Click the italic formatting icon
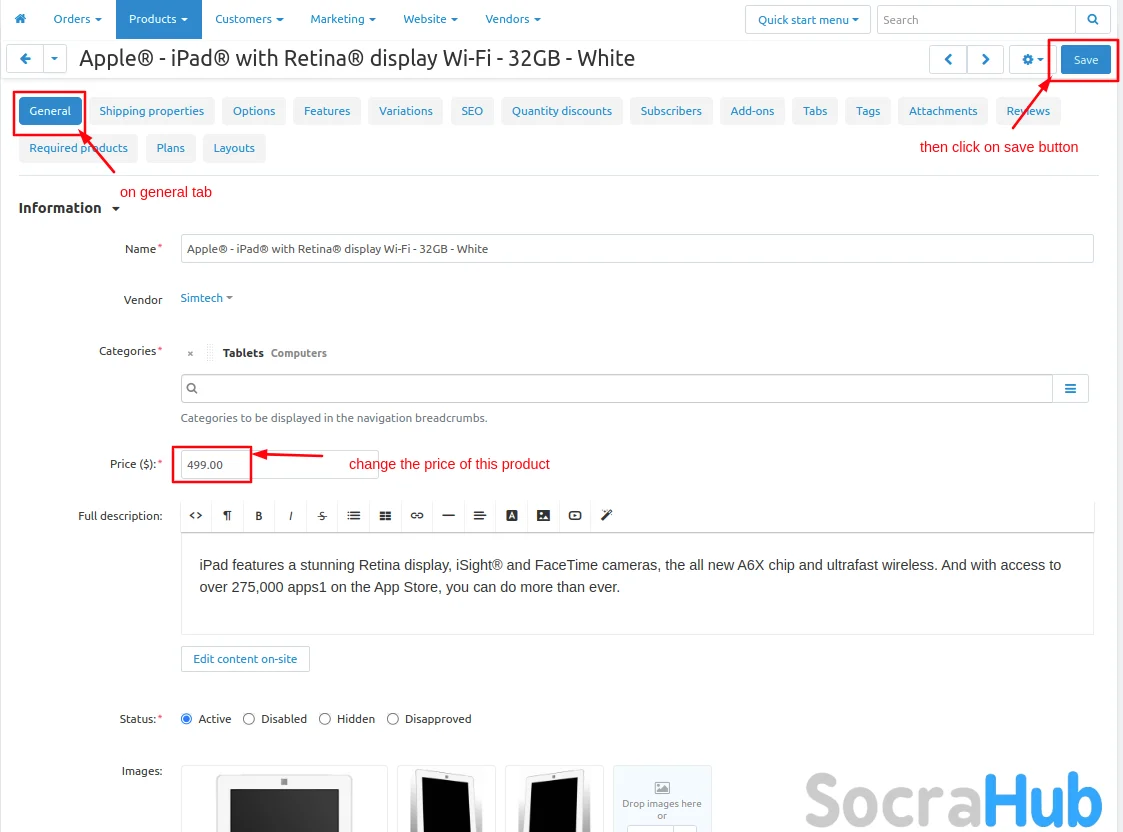Image resolution: width=1123 pixels, height=832 pixels. coord(290,516)
